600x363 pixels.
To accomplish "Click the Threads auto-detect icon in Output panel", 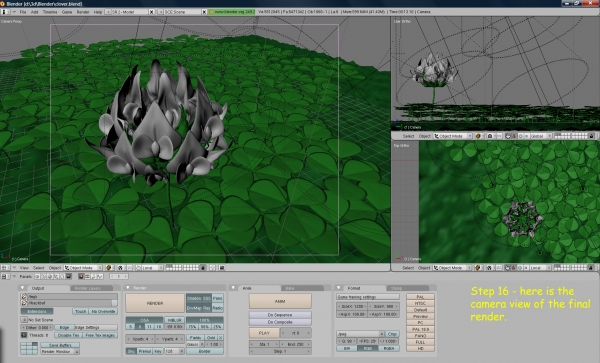I will [x=24, y=335].
